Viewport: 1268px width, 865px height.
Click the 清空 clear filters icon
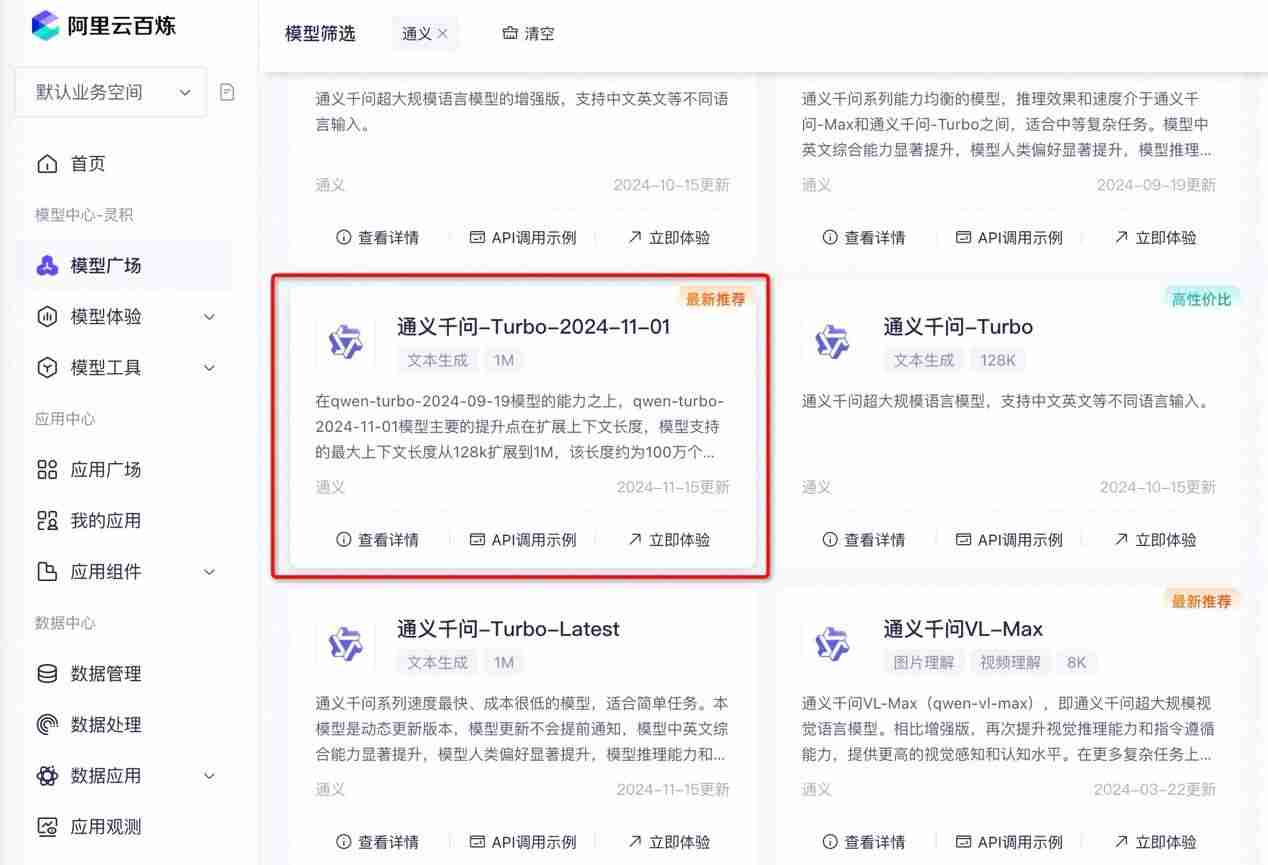[508, 33]
